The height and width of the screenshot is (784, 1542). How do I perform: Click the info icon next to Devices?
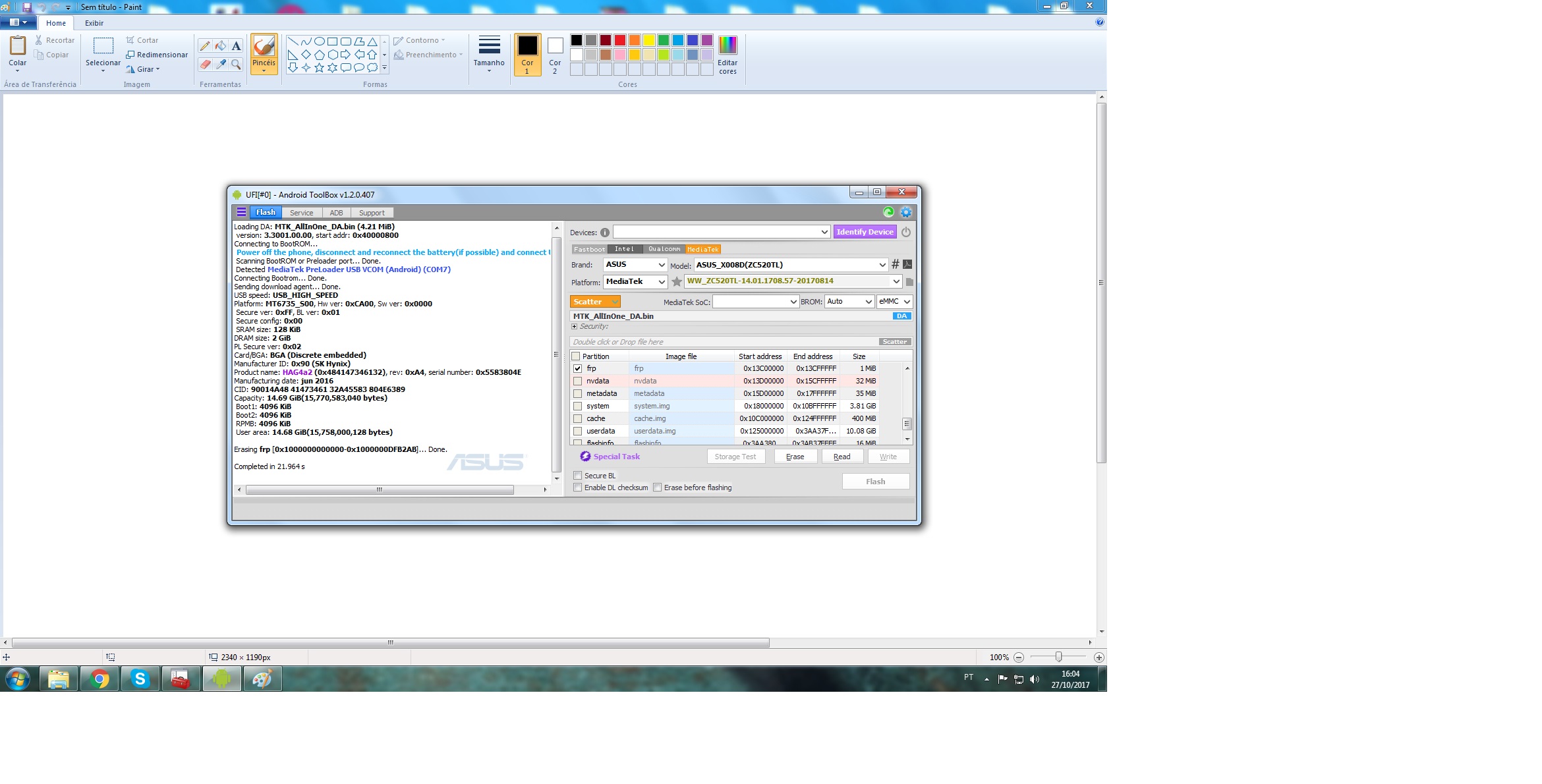pos(605,233)
